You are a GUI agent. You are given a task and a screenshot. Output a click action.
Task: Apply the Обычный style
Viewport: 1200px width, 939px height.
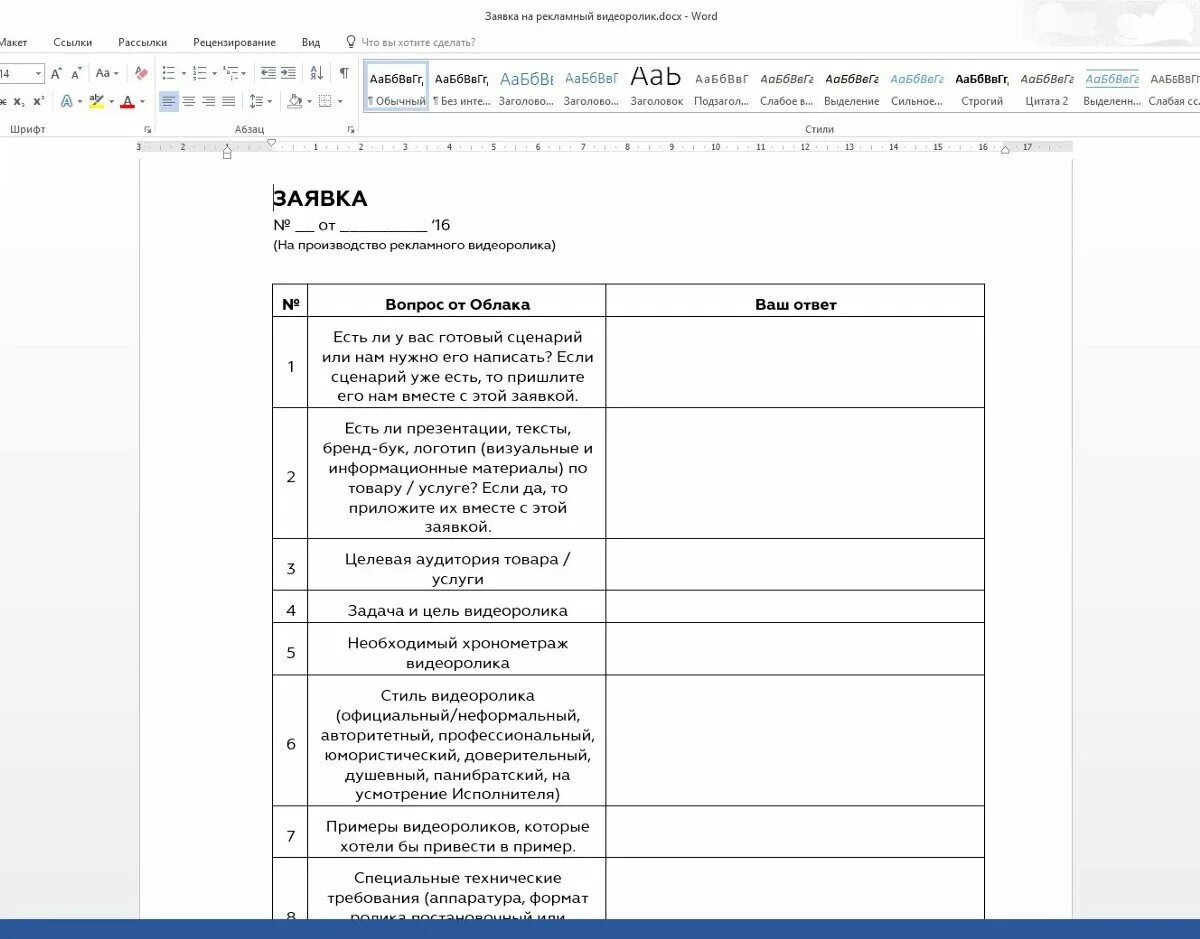click(397, 87)
